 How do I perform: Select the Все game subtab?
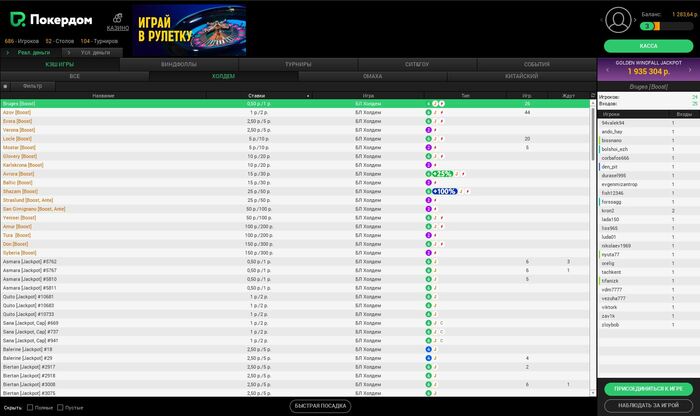(75, 76)
